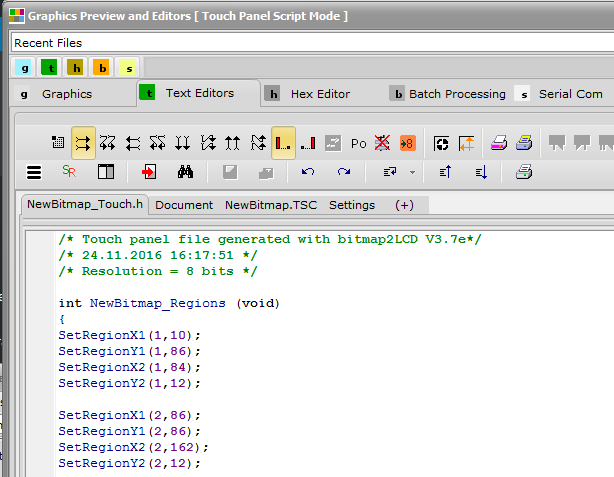
Task: Select right-to-left horizontal scan direction
Action: (133, 143)
